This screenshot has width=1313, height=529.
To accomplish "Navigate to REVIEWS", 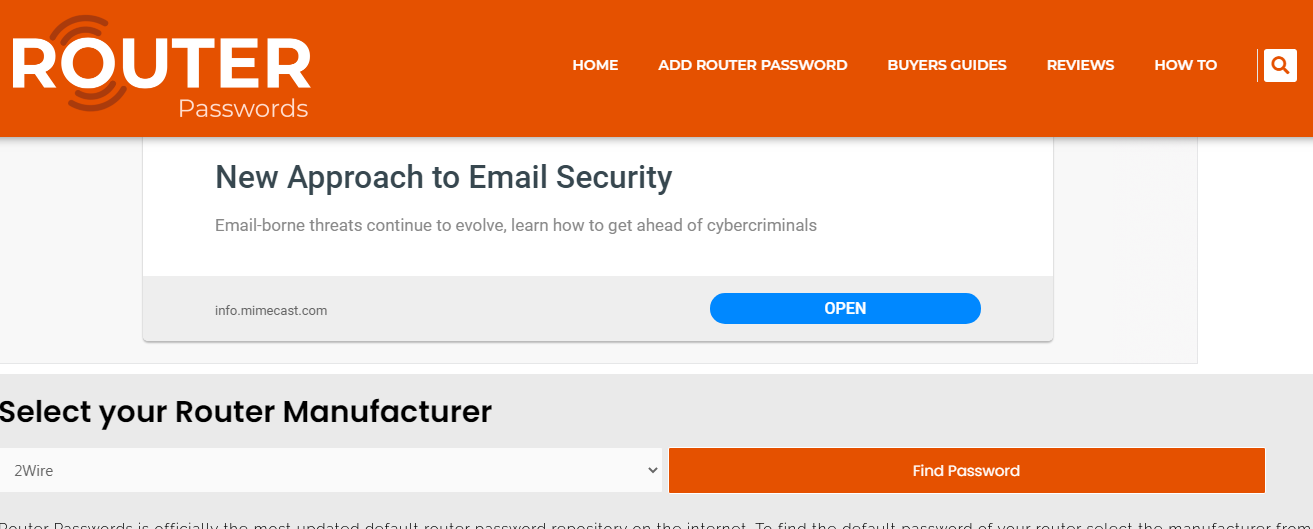I will [x=1080, y=65].
